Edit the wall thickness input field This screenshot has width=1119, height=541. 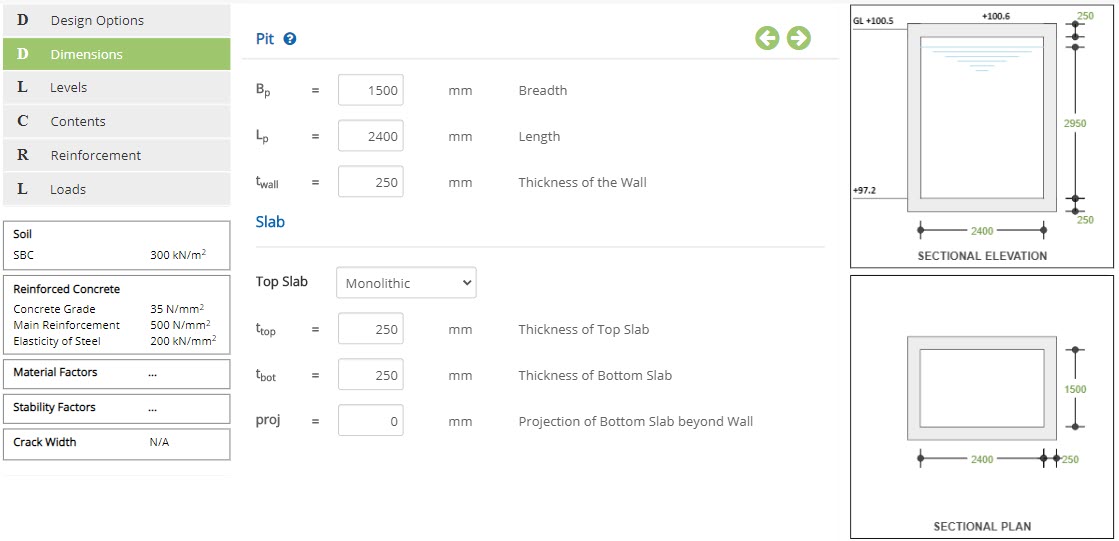pos(370,181)
